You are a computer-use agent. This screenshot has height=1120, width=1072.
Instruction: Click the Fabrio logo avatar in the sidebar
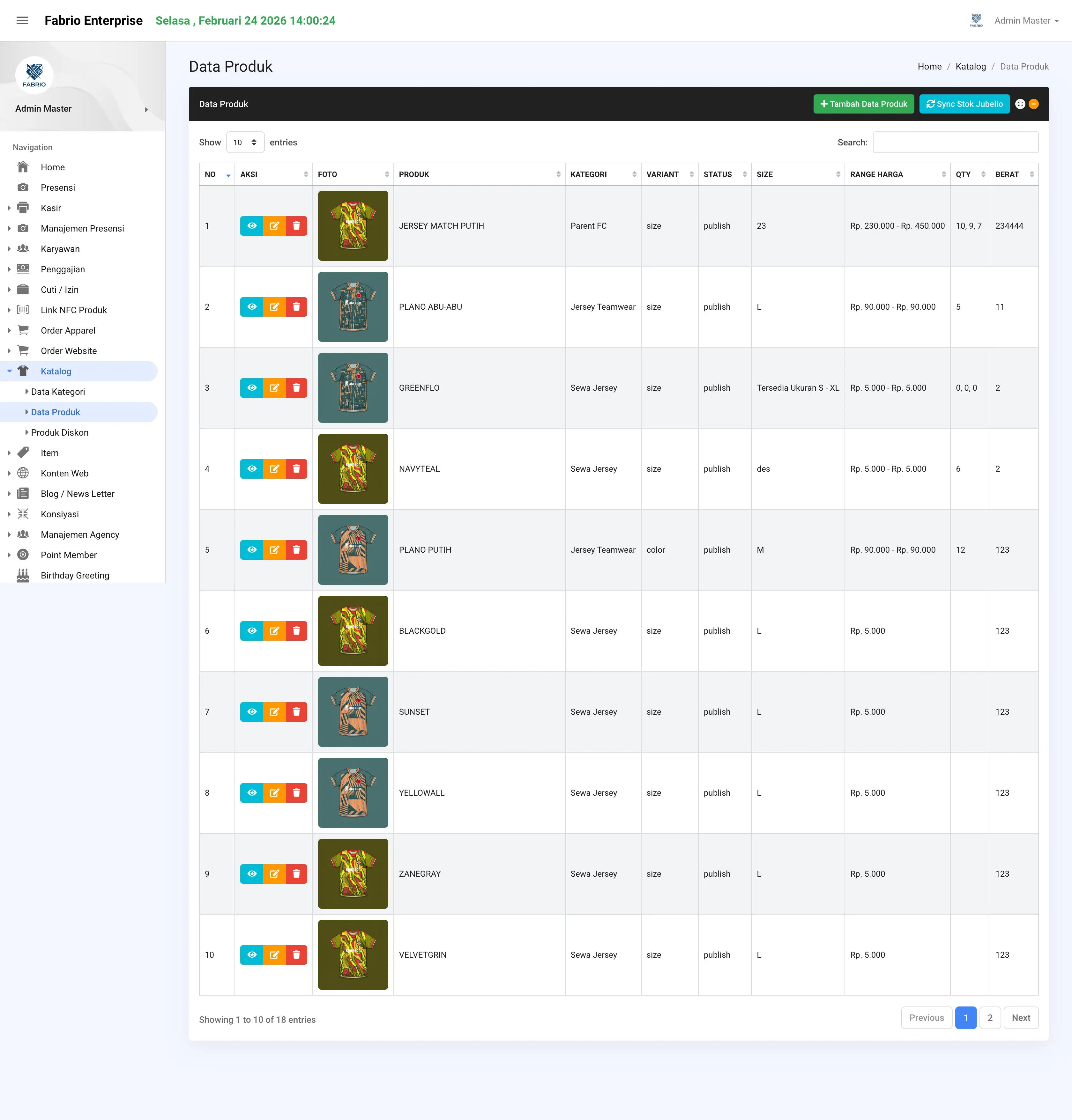pyautogui.click(x=34, y=75)
